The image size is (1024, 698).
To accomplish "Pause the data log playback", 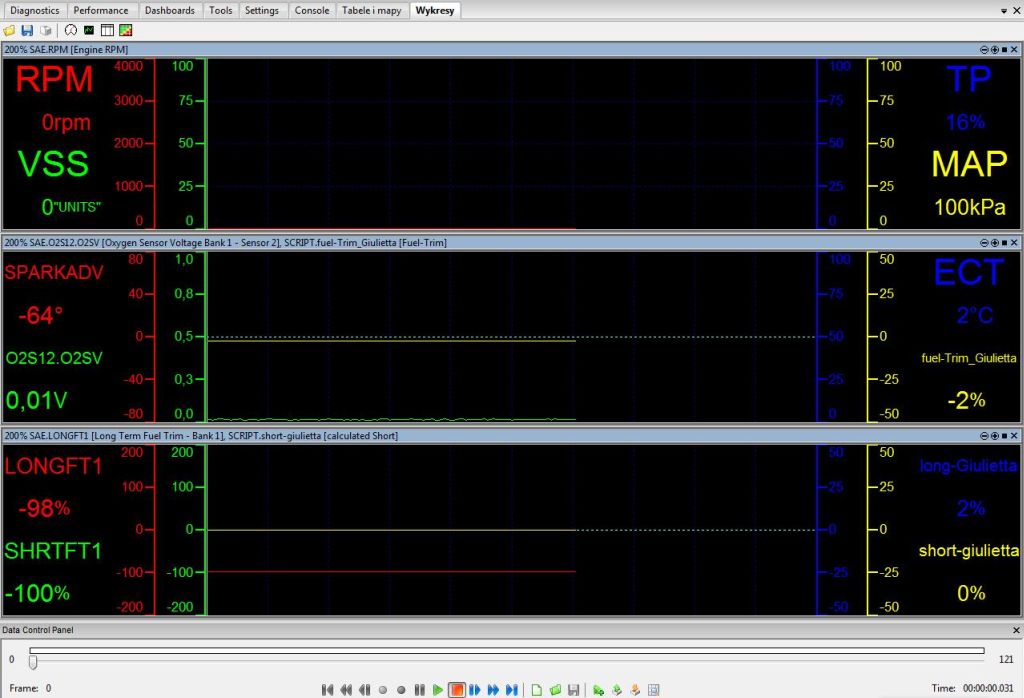I will (420, 690).
